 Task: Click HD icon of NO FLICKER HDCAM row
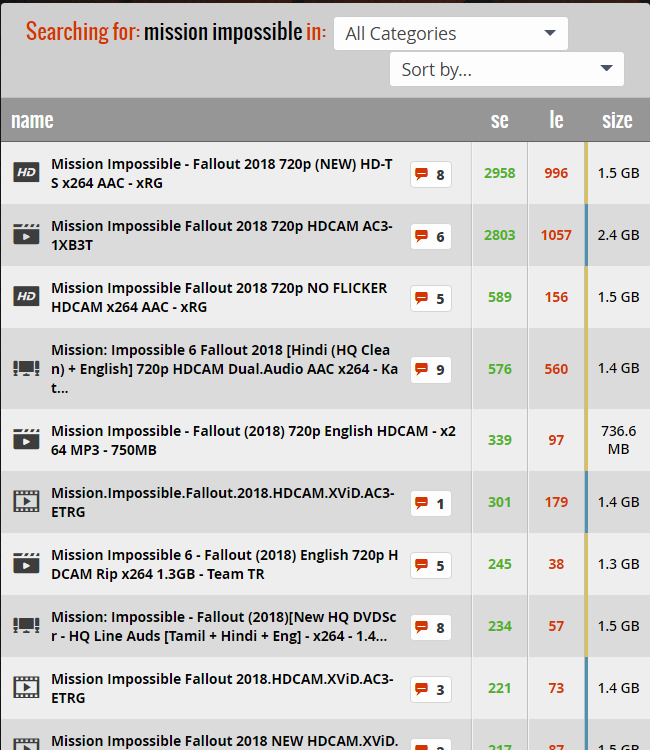pyautogui.click(x=26, y=297)
